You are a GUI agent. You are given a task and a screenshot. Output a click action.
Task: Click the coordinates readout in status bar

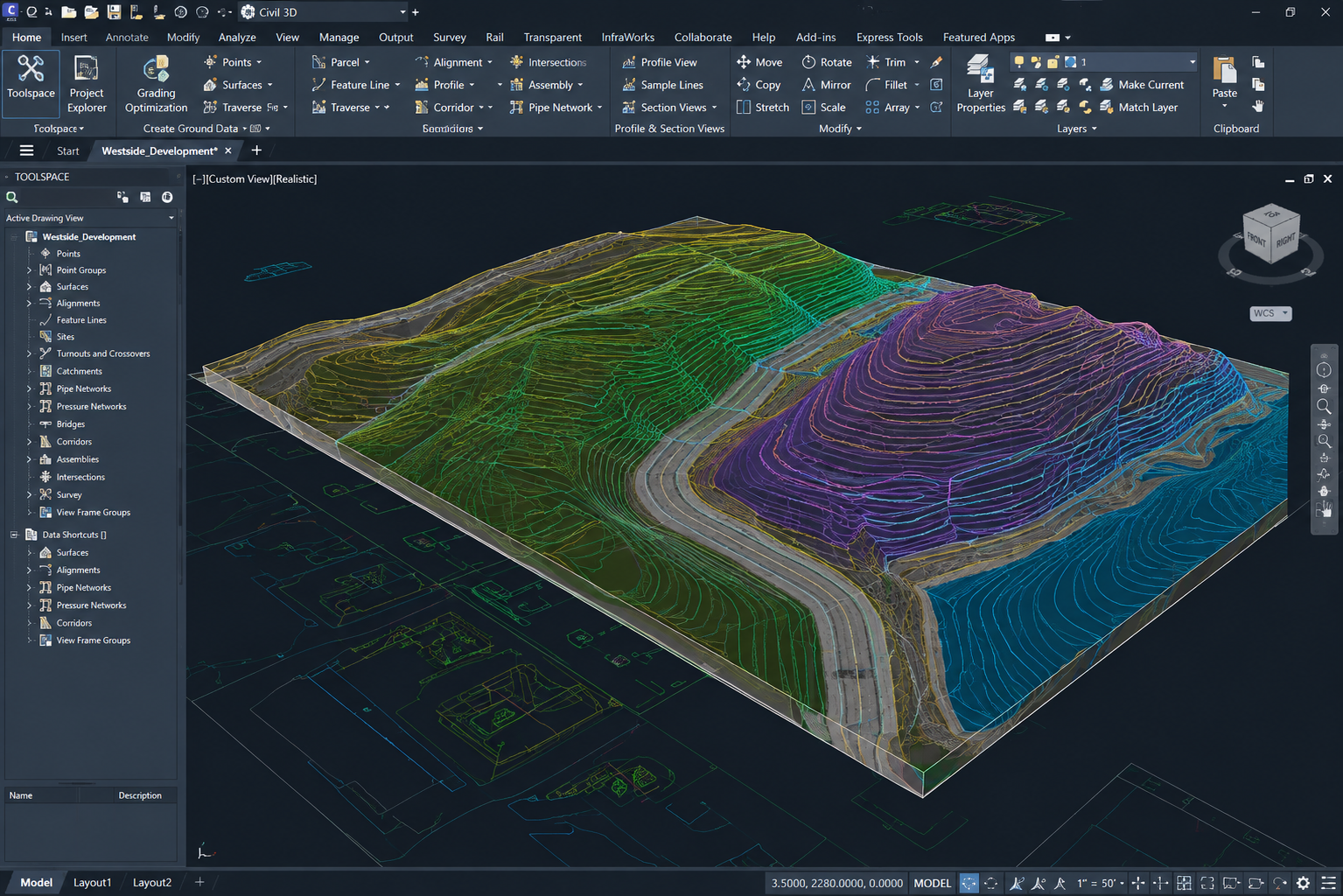[836, 883]
